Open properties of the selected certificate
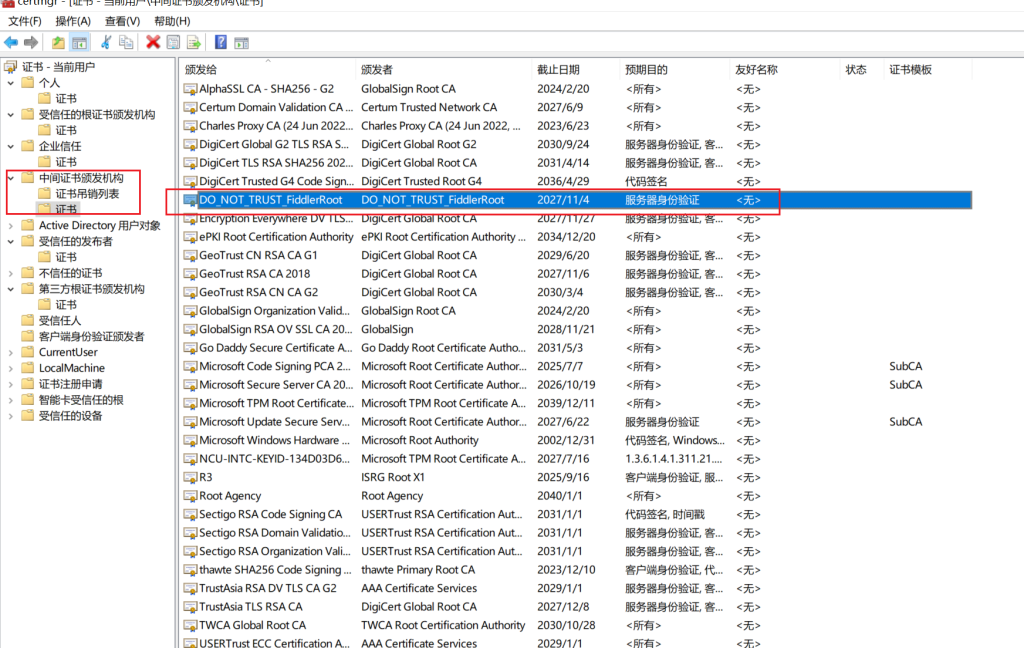1024x648 pixels. tap(173, 43)
